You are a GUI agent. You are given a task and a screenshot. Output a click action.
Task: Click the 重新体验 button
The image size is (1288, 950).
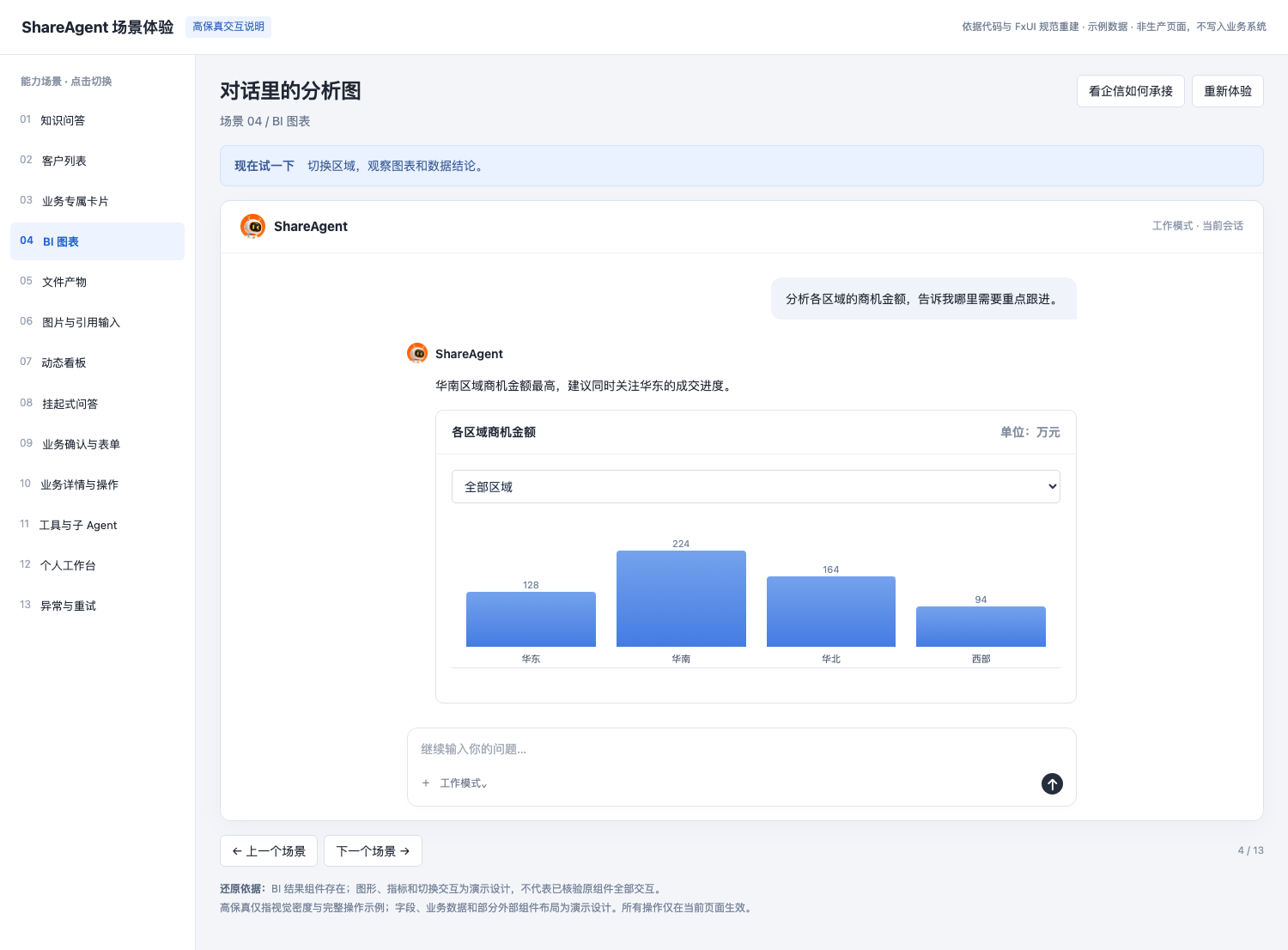(1227, 91)
